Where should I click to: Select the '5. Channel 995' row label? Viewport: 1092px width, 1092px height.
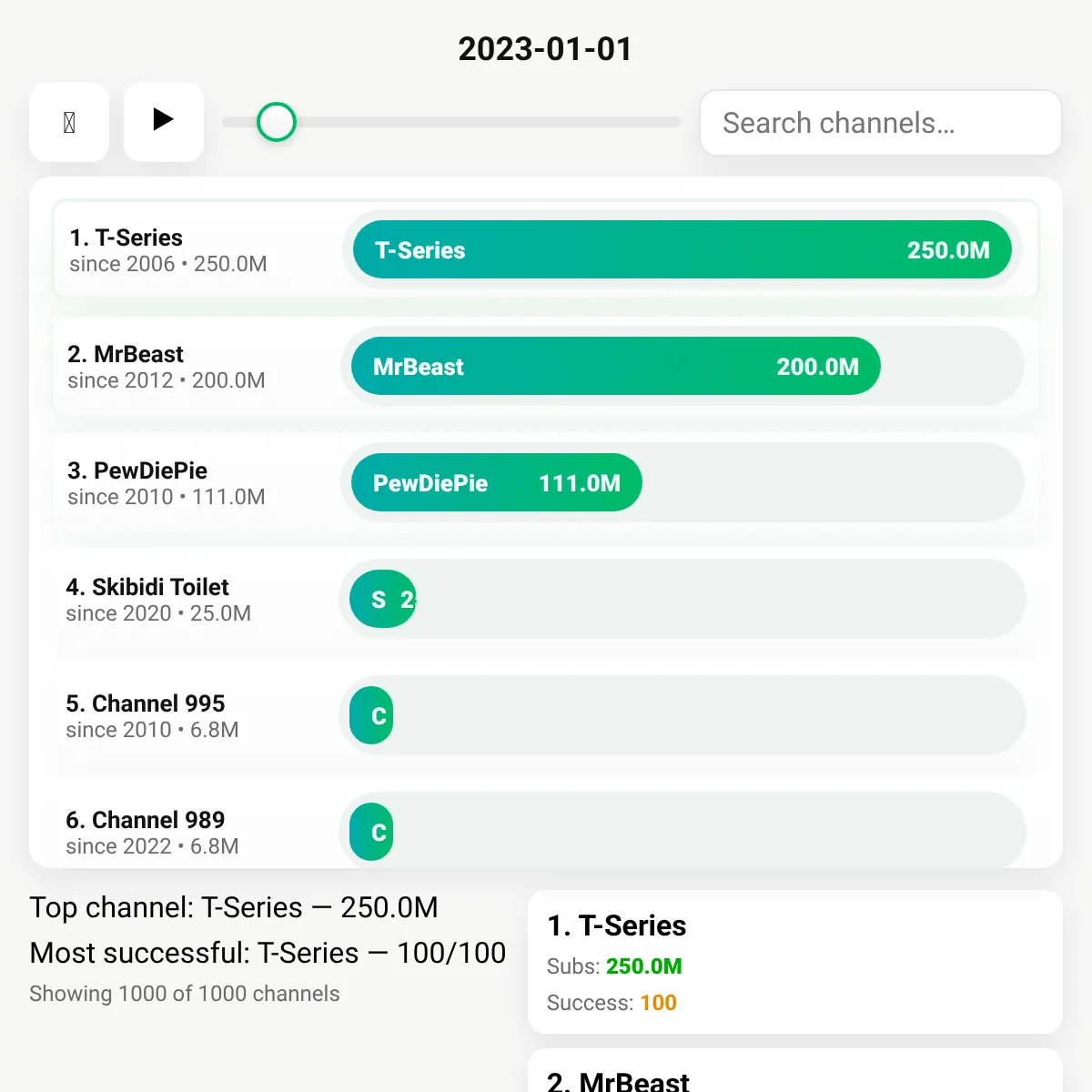(146, 703)
